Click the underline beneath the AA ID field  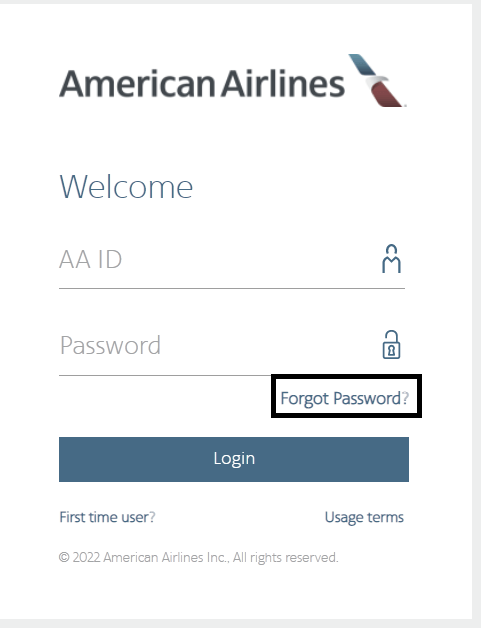pos(232,288)
